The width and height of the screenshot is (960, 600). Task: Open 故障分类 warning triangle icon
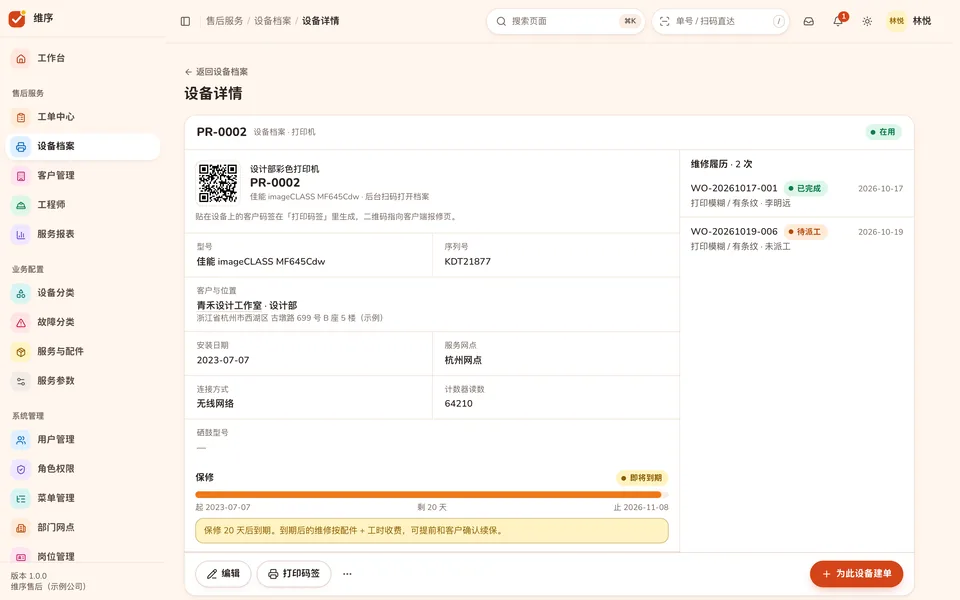(x=21, y=323)
